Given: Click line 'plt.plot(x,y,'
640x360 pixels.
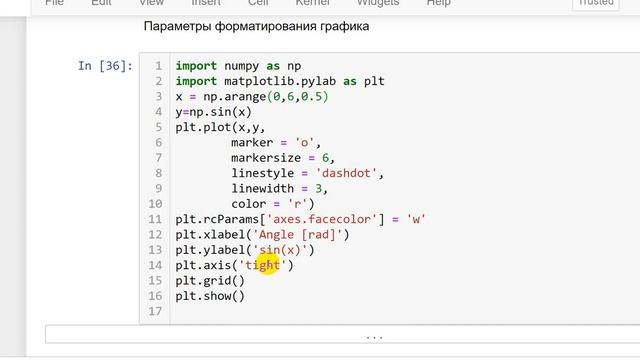Looking at the screenshot, I should 220,127.
